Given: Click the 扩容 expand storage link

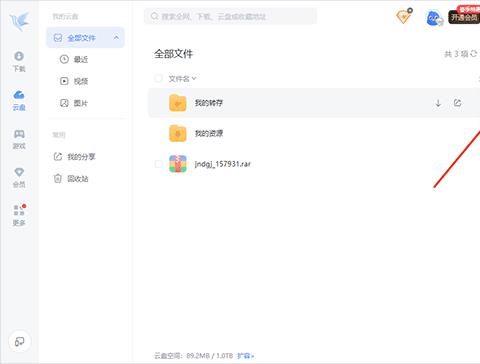Looking at the screenshot, I should 246,356.
